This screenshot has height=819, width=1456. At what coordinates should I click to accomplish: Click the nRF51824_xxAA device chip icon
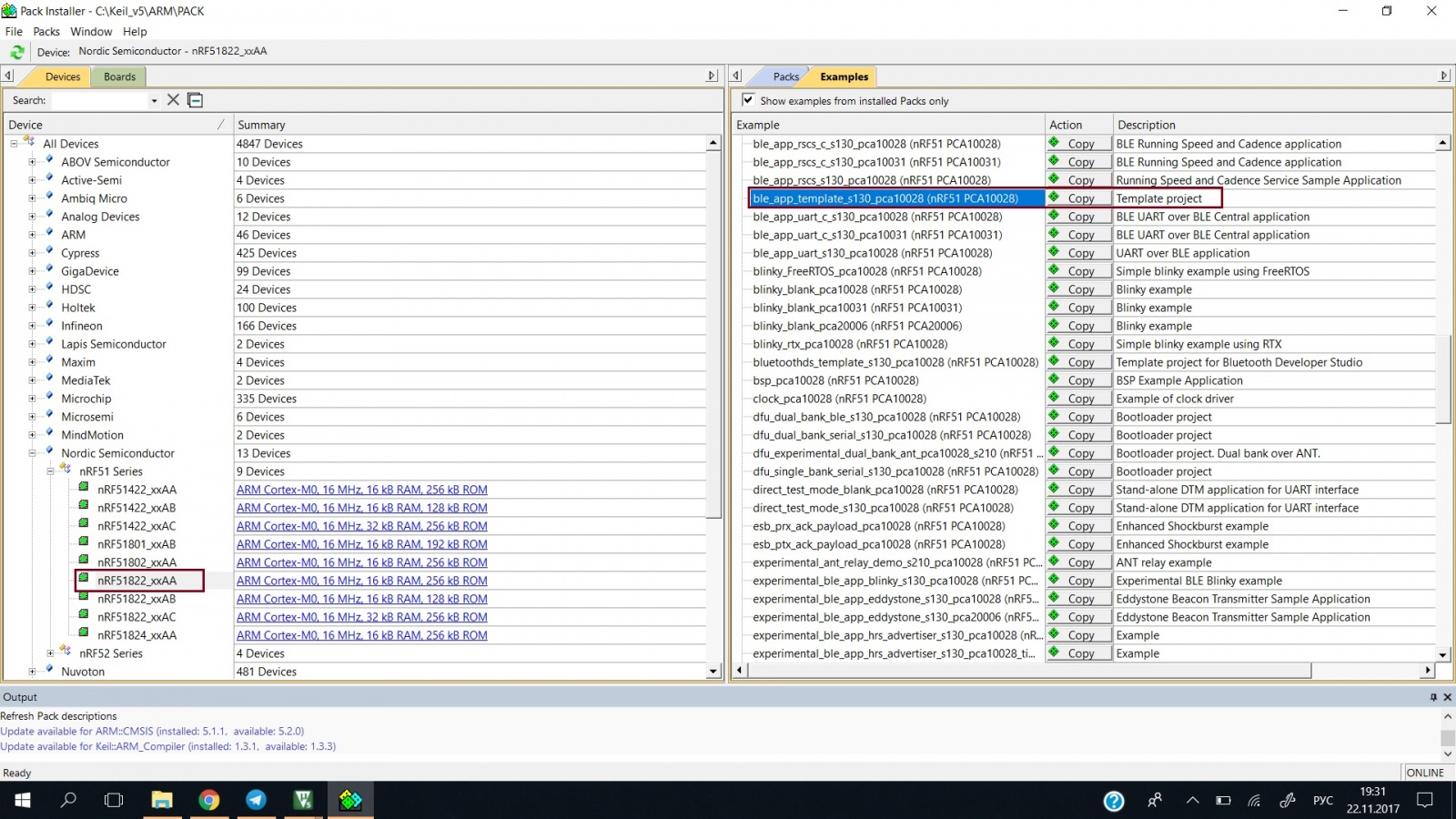[84, 633]
